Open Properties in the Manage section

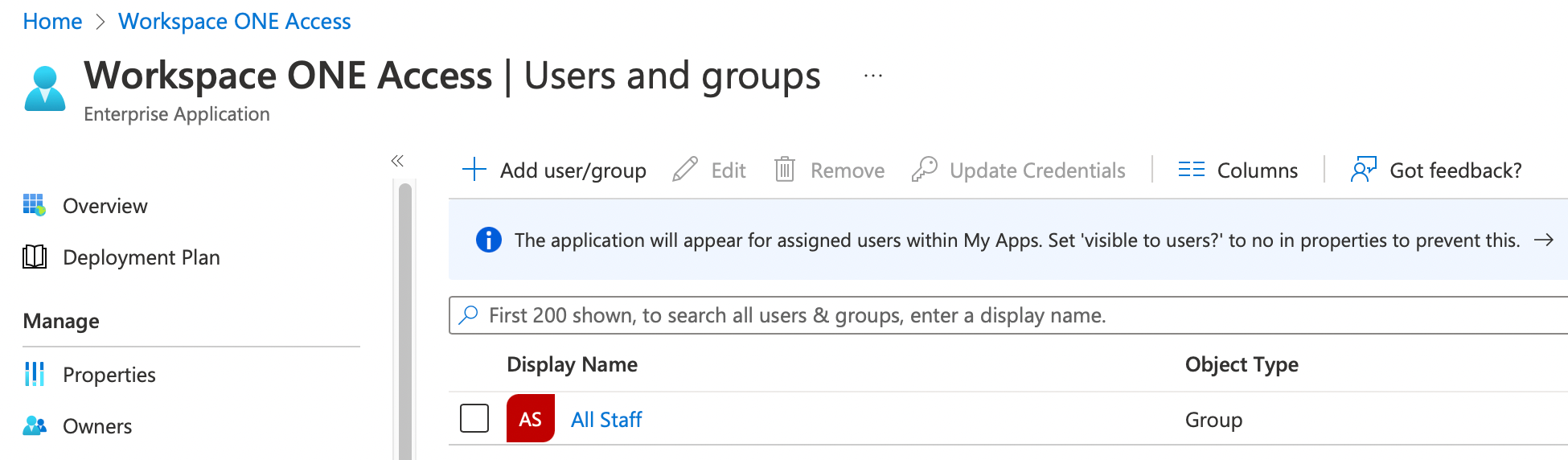pos(109,375)
